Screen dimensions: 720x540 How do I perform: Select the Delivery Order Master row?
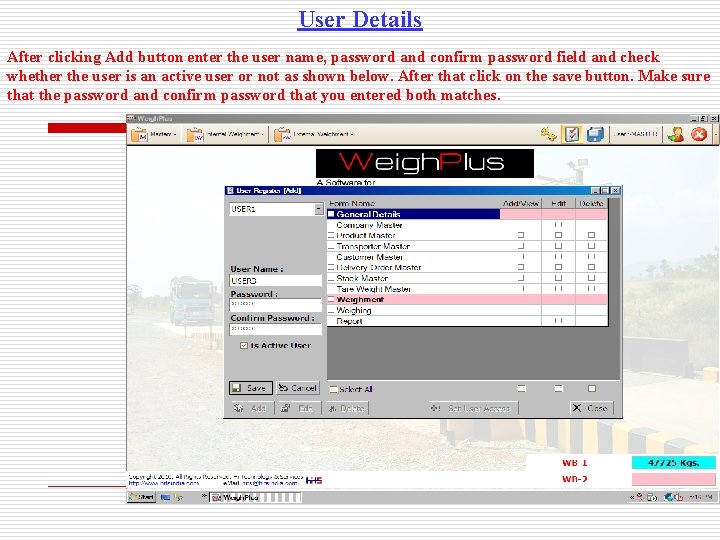tap(467, 267)
